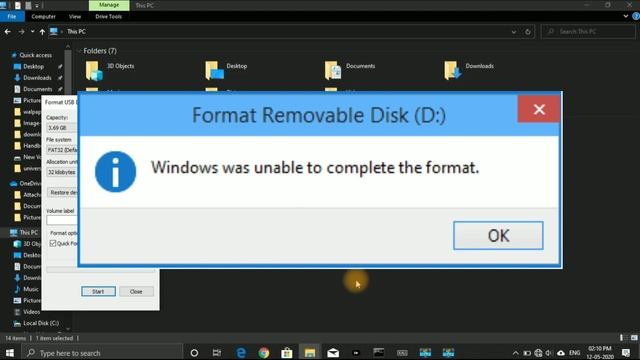Click the Refresh button beside address bar
Screen dimensions: 640x360
point(527,32)
